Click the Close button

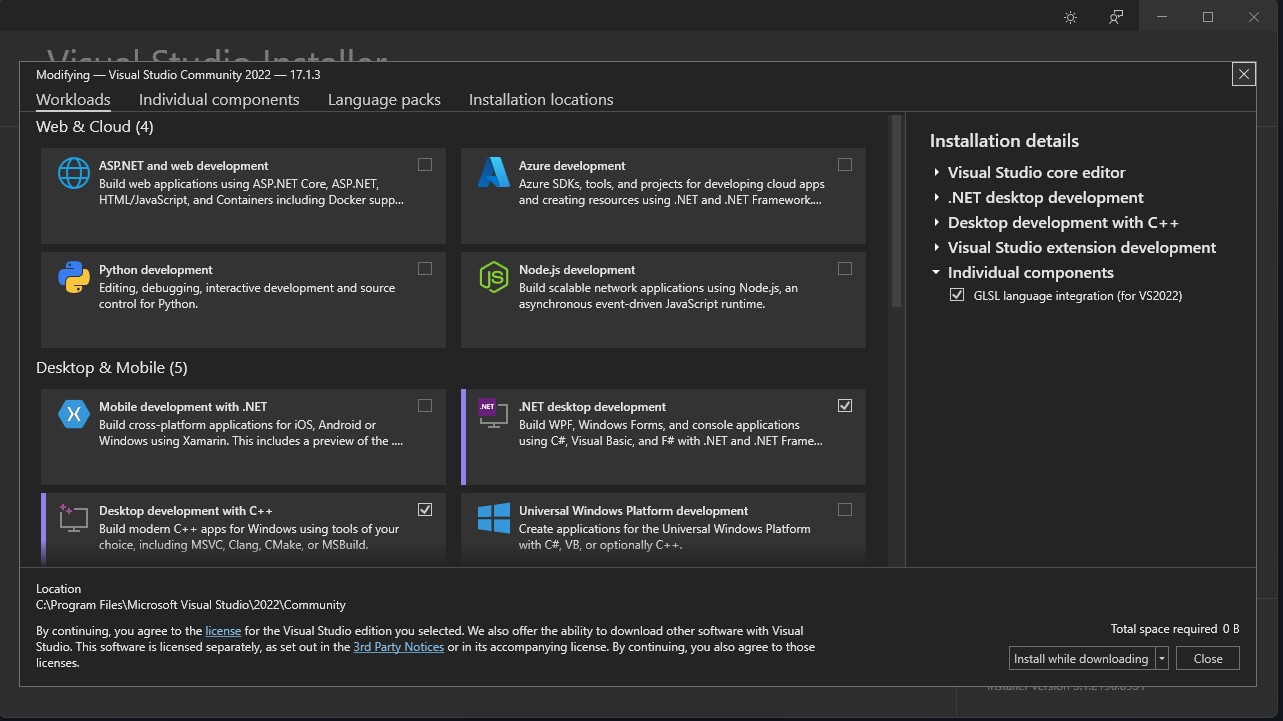tap(1207, 658)
